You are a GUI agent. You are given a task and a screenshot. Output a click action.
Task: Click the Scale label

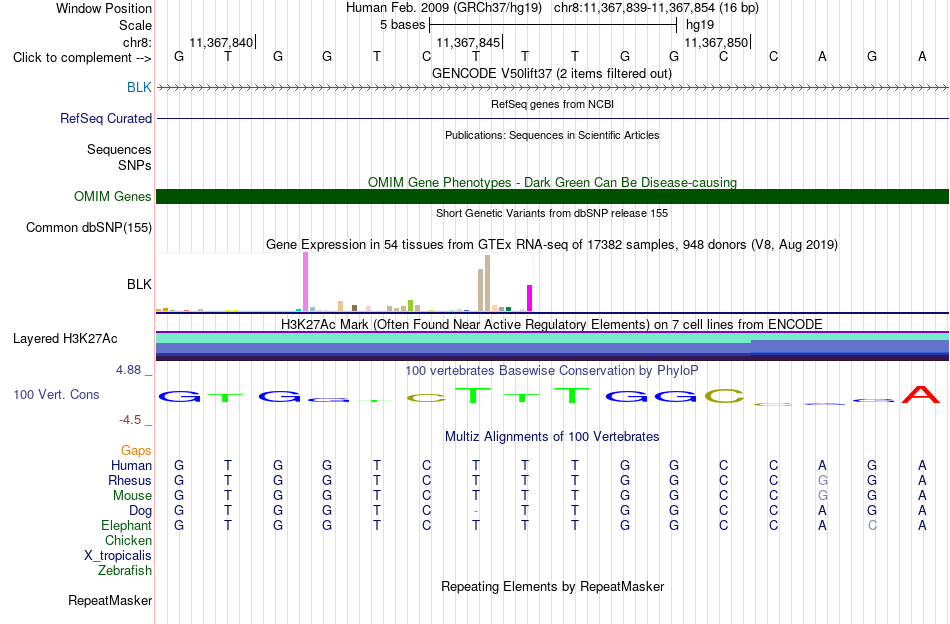tap(136, 25)
